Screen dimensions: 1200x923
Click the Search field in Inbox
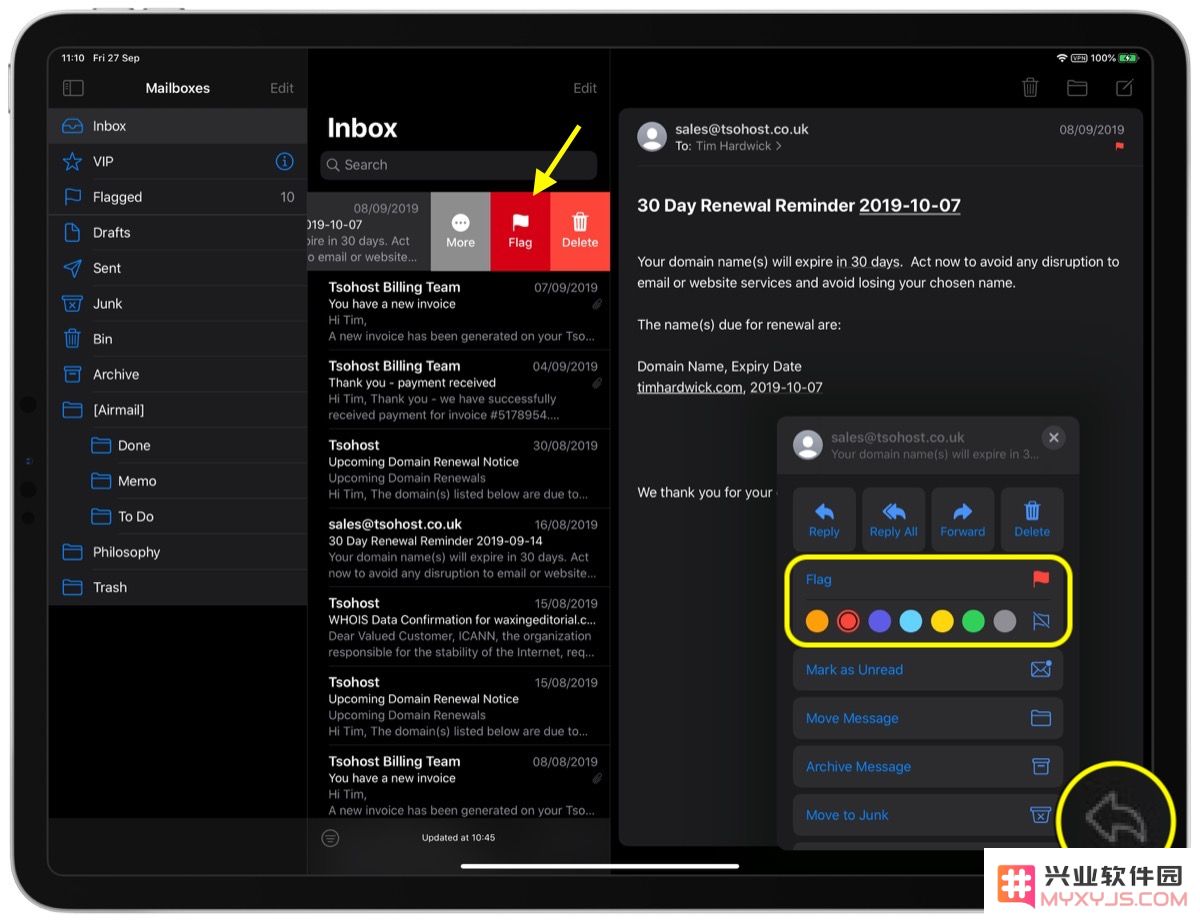(459, 165)
